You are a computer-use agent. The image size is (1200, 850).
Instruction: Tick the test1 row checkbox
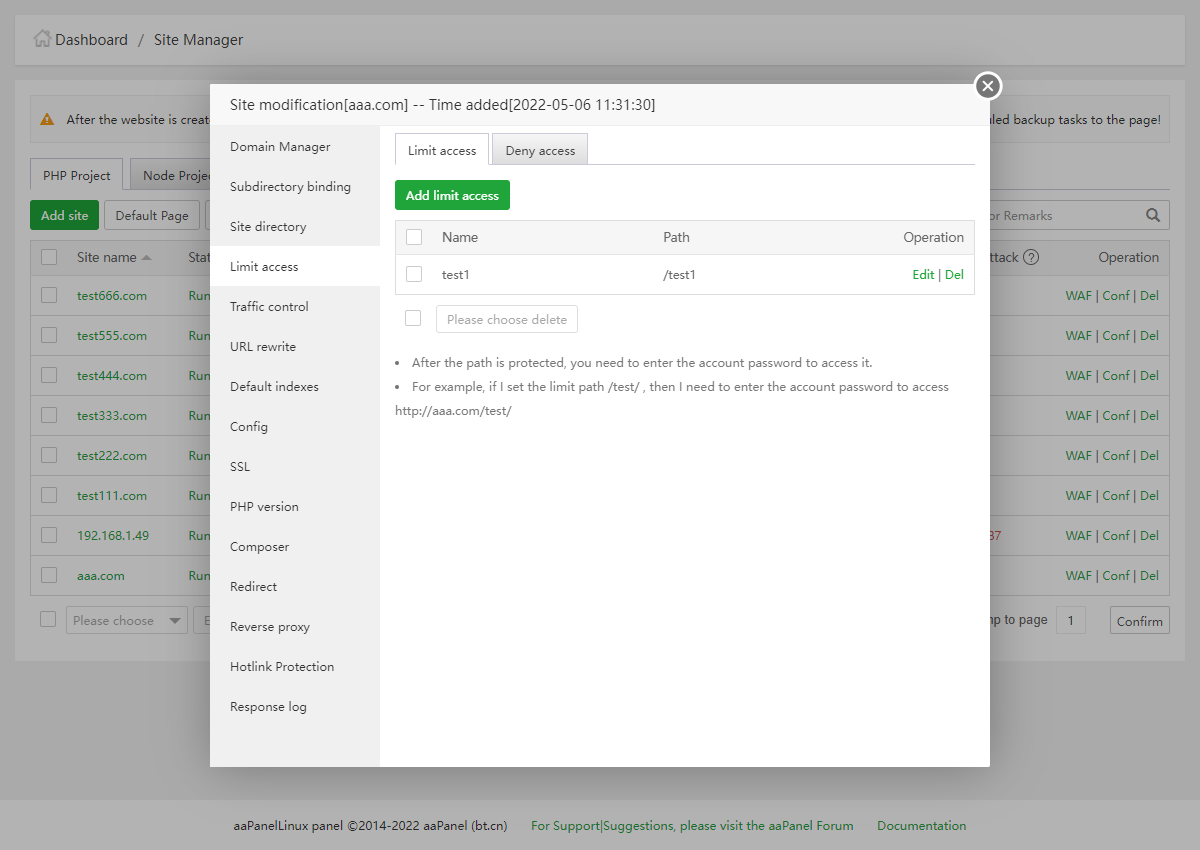point(414,274)
